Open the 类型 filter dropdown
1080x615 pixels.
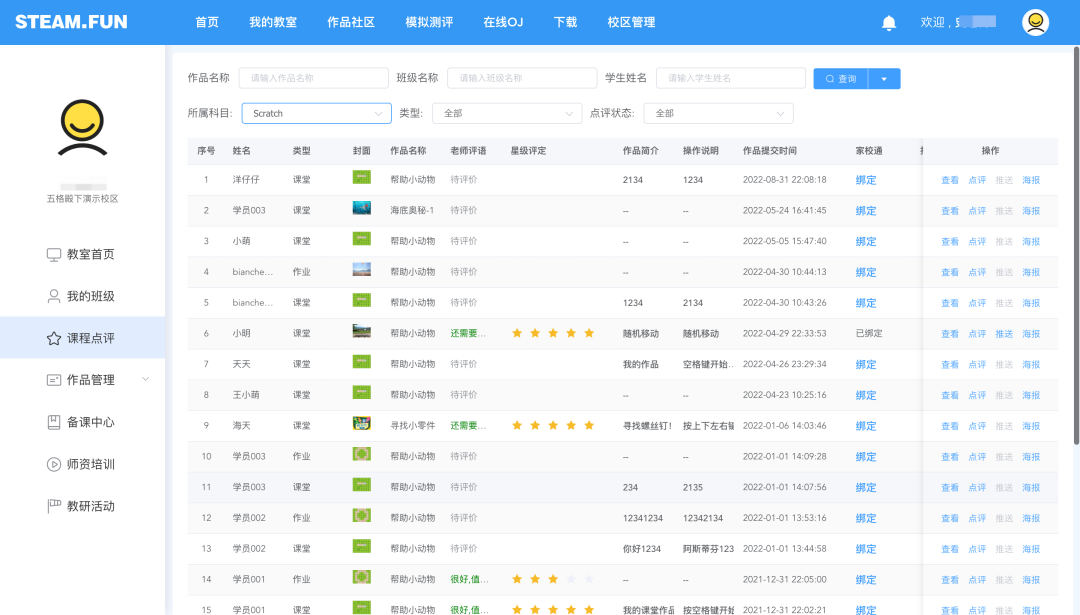pyautogui.click(x=506, y=114)
